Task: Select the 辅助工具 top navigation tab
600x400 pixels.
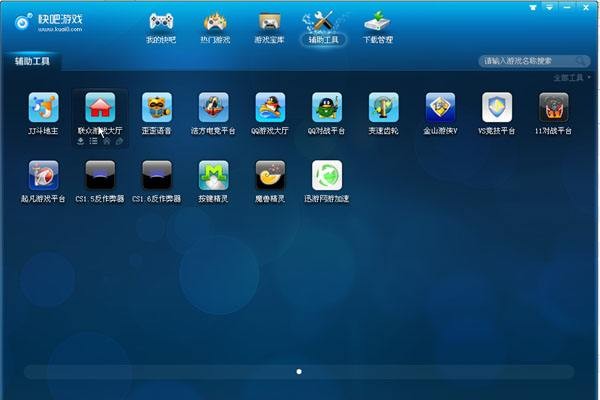Action: point(324,28)
